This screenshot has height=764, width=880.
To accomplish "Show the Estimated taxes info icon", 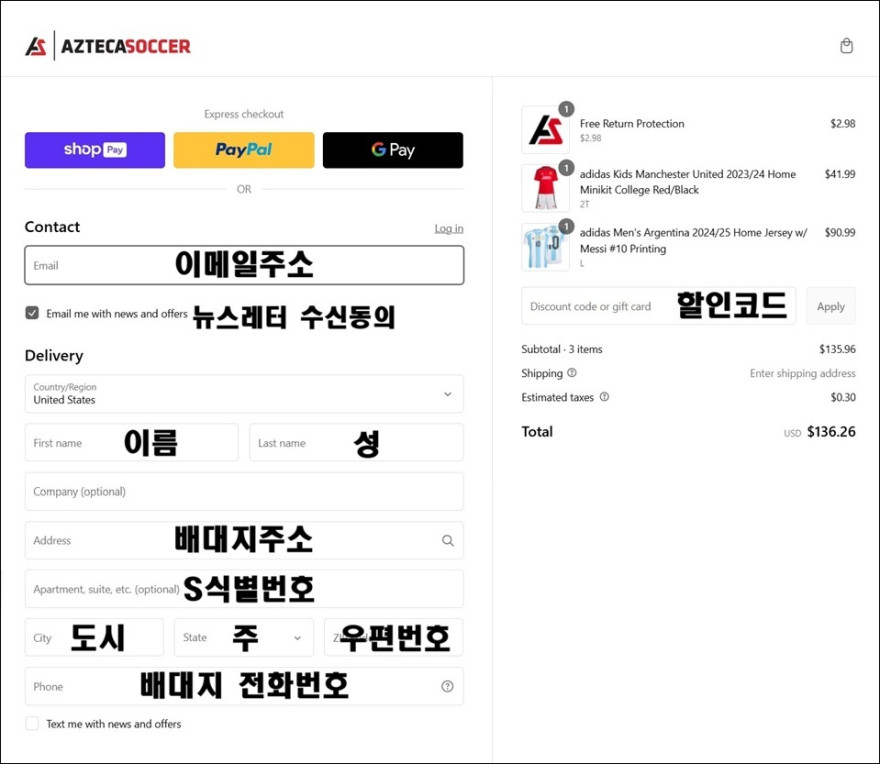I will tap(604, 397).
